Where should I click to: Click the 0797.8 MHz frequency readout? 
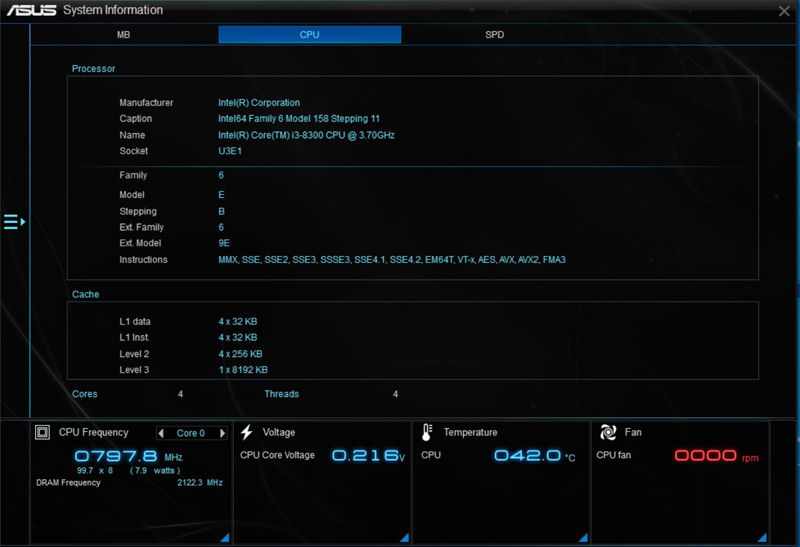(129, 456)
